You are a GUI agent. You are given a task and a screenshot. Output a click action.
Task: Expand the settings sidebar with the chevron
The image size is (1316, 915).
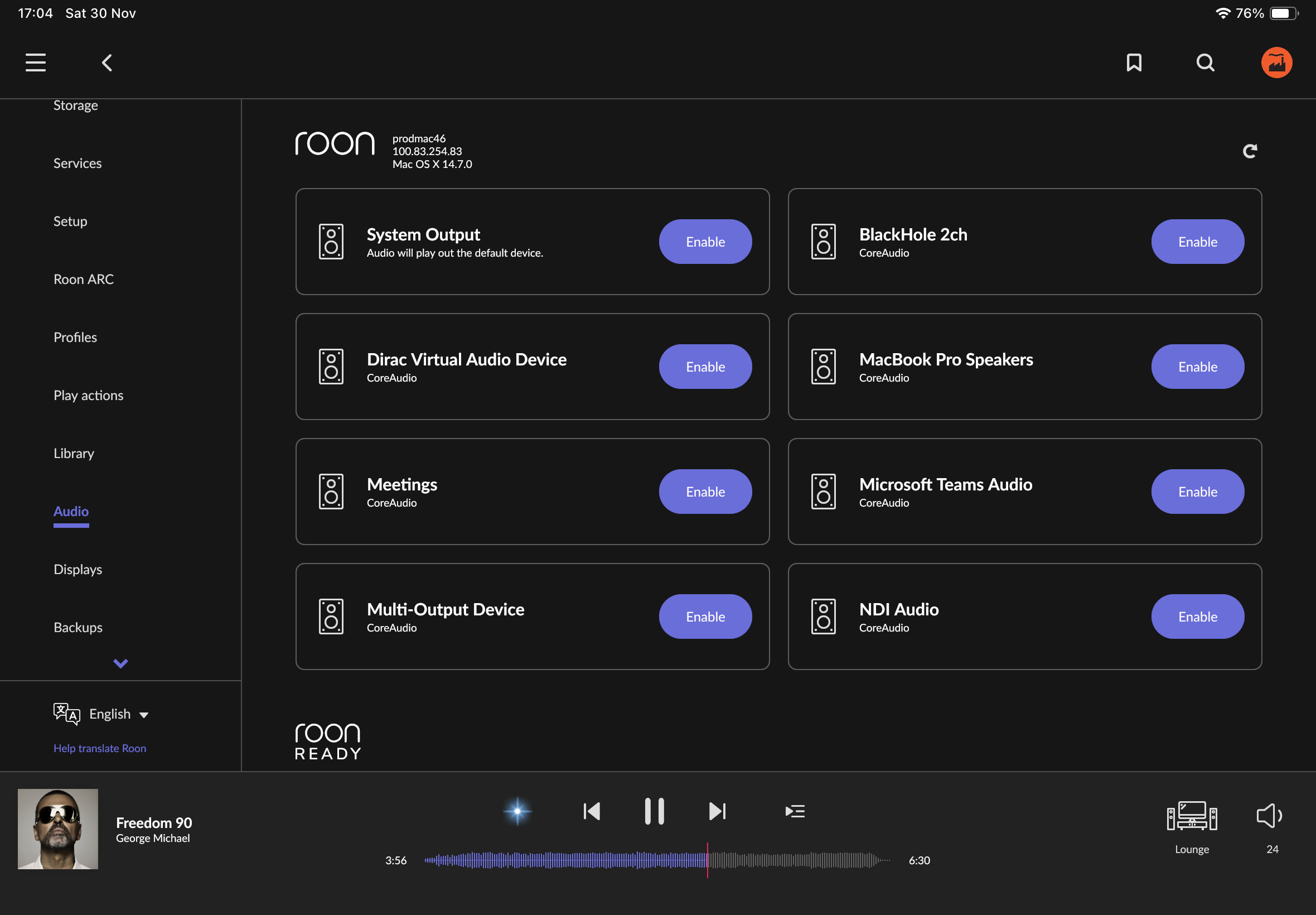(120, 663)
